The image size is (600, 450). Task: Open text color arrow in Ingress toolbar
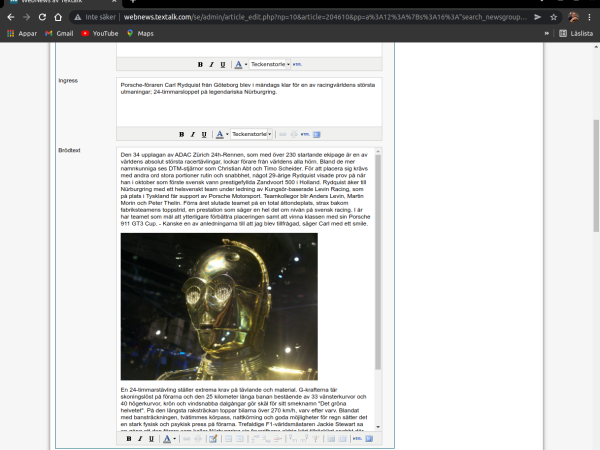pyautogui.click(x=227, y=134)
